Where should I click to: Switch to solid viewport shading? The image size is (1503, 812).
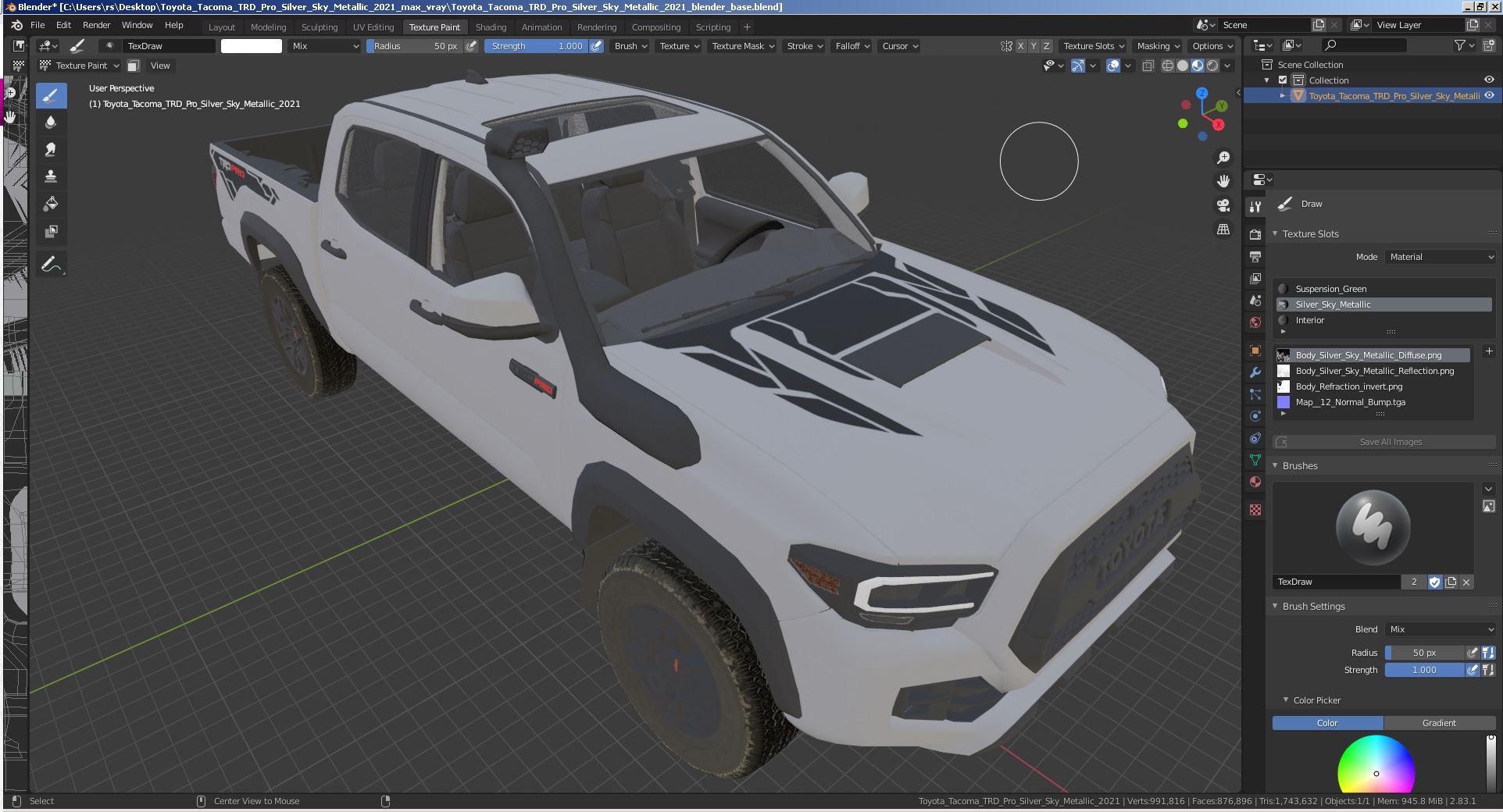pos(1183,66)
